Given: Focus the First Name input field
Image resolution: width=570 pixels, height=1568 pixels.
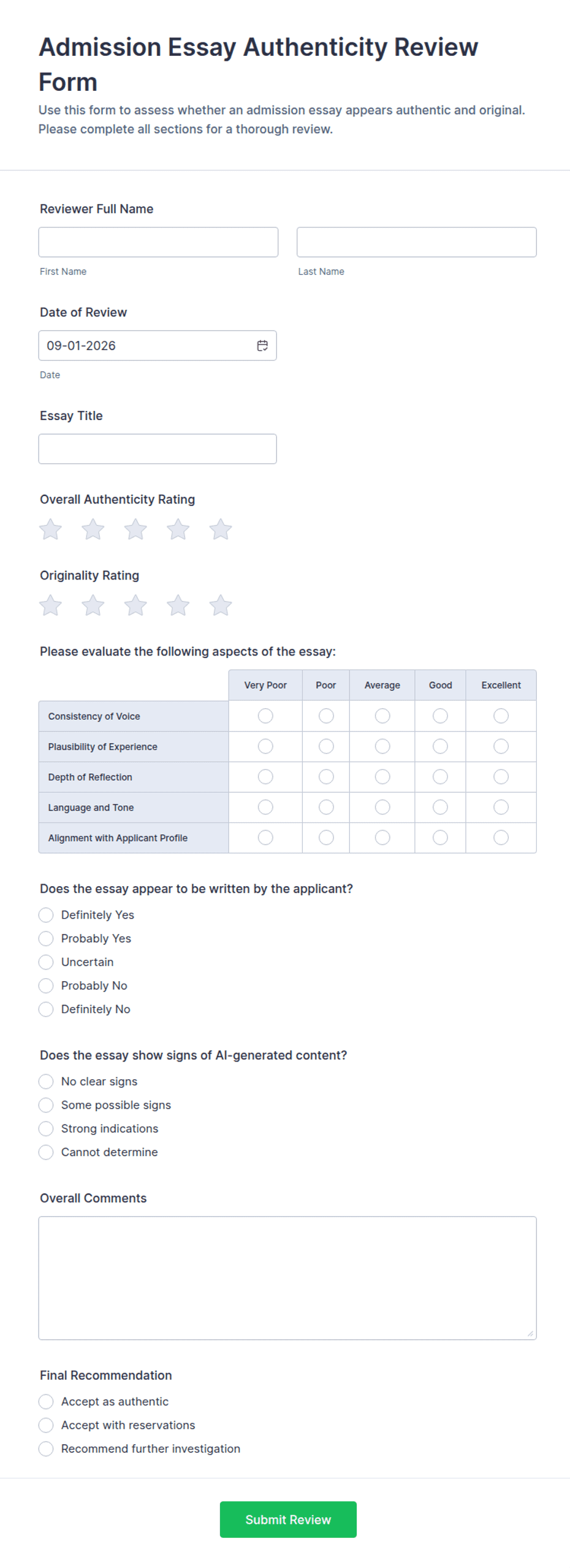Looking at the screenshot, I should [158, 242].
